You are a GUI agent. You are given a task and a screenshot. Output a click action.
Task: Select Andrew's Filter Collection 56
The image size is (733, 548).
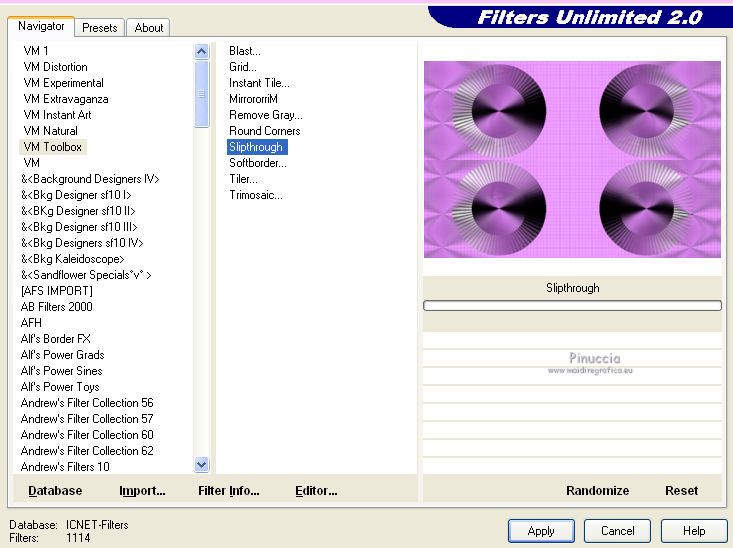point(87,403)
